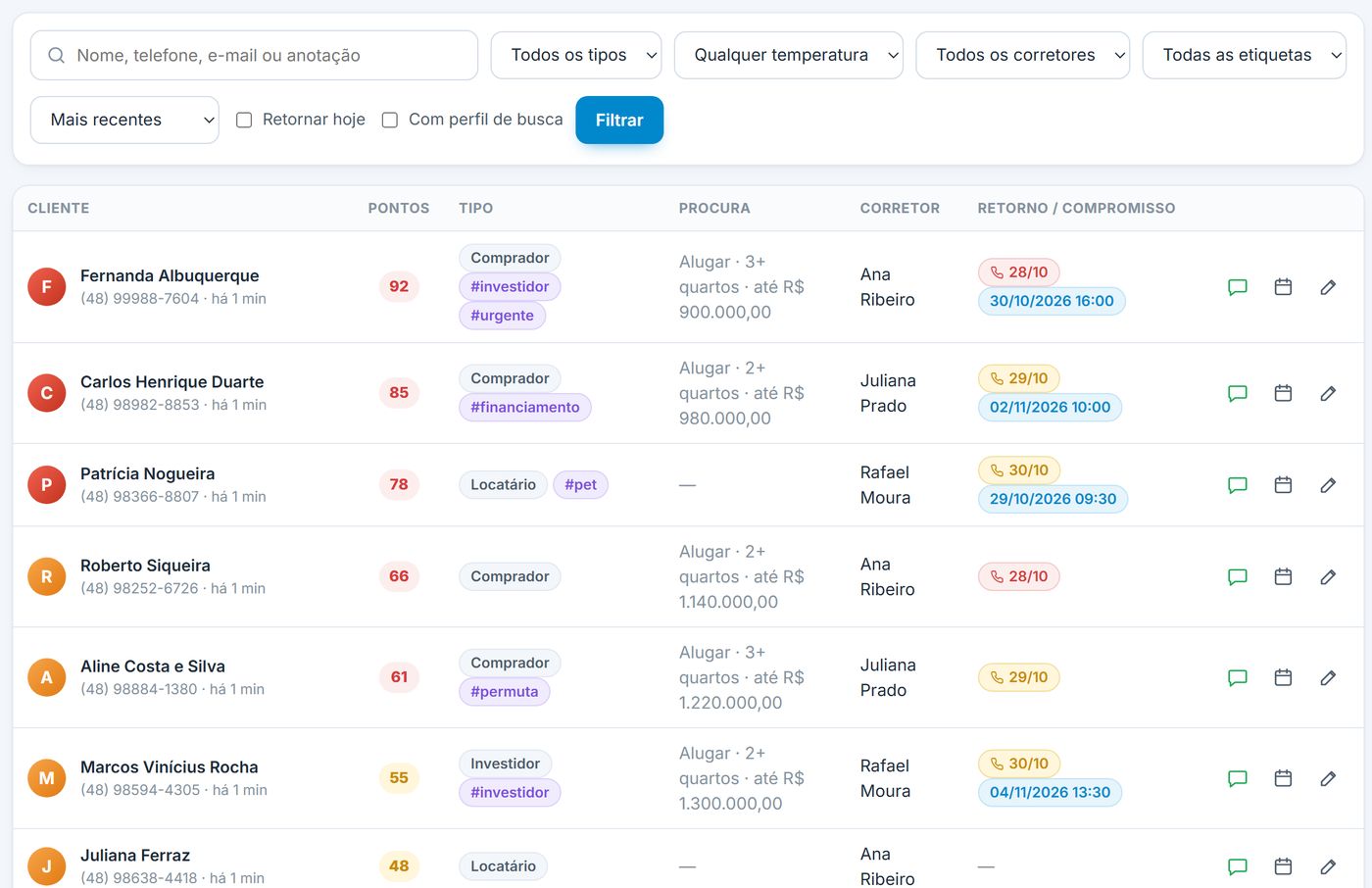
Task: Open calendar icon for Carlos Henrique Duarte
Action: (1283, 393)
